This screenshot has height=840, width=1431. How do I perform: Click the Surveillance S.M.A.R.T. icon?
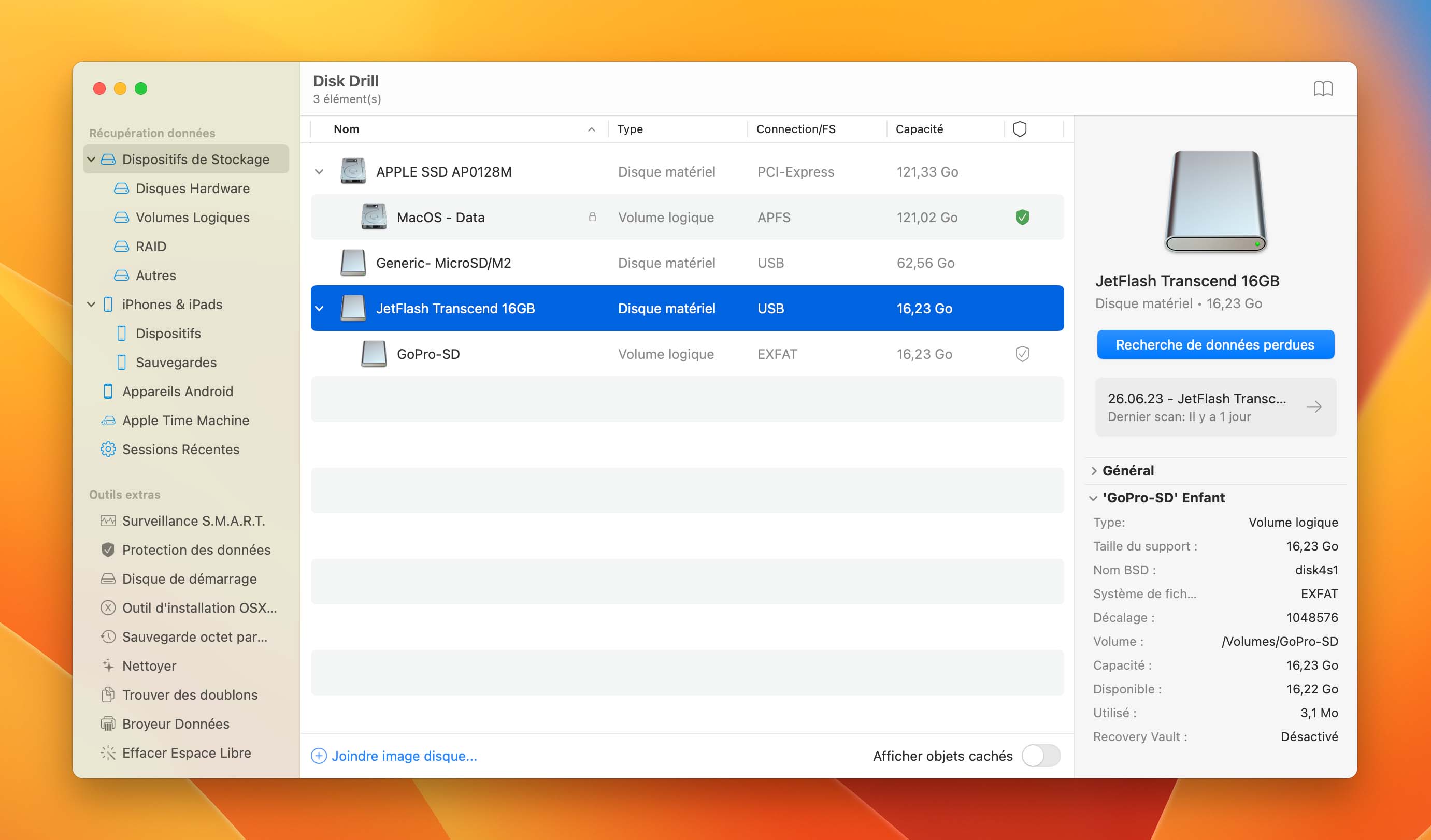(x=106, y=520)
